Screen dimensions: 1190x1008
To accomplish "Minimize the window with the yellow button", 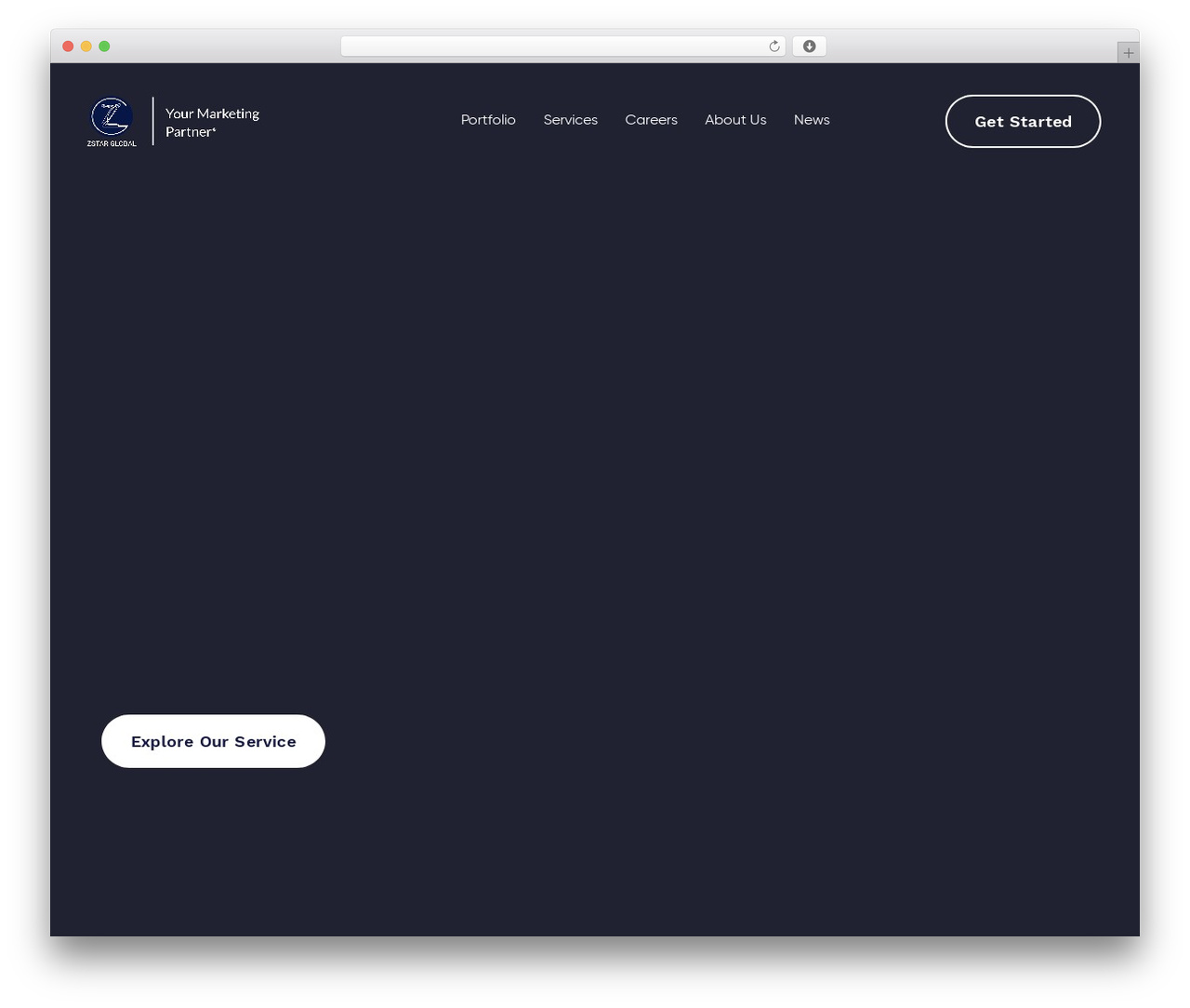I will 86,46.
